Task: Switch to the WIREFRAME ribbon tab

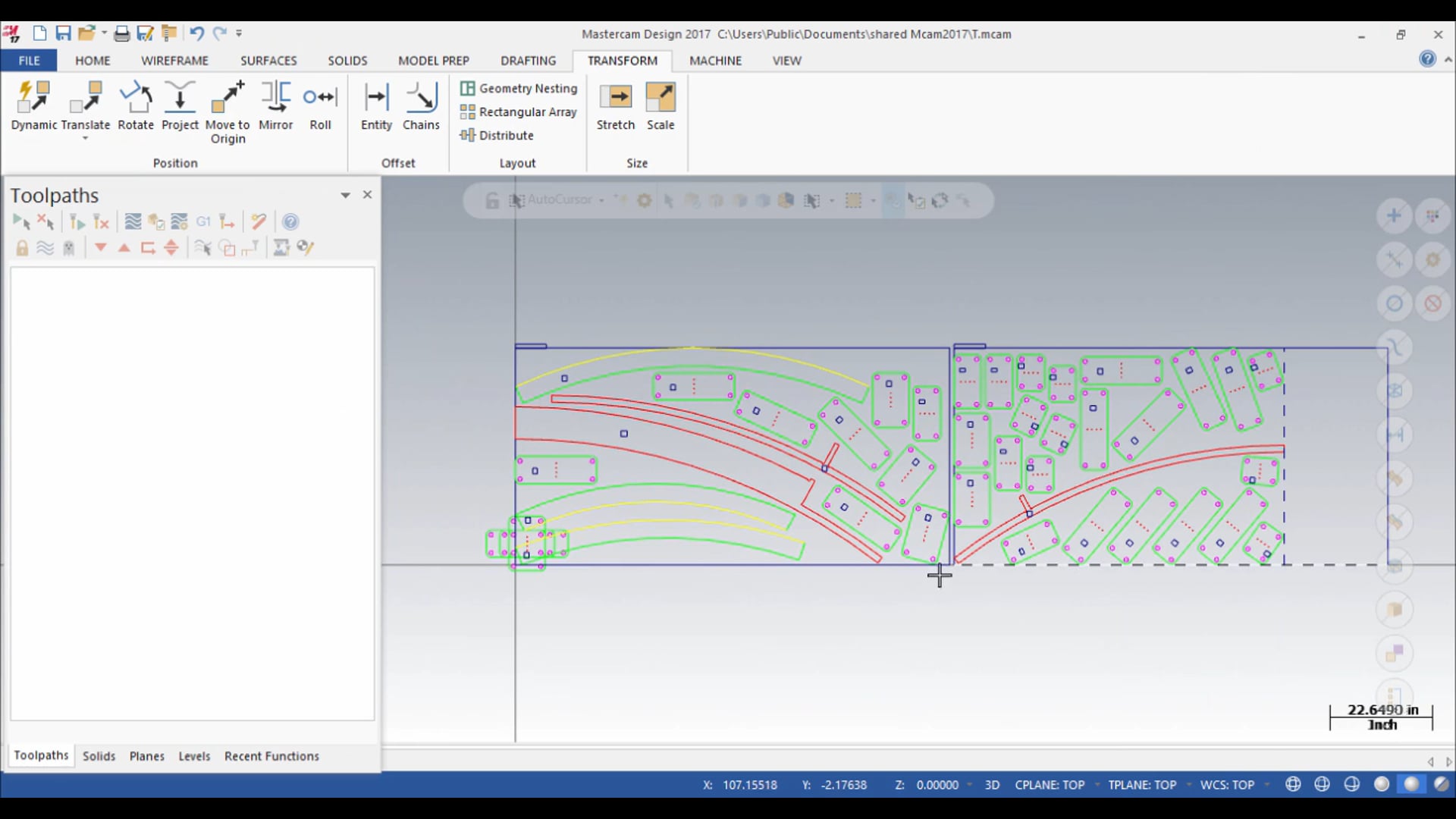Action: pyautogui.click(x=175, y=60)
